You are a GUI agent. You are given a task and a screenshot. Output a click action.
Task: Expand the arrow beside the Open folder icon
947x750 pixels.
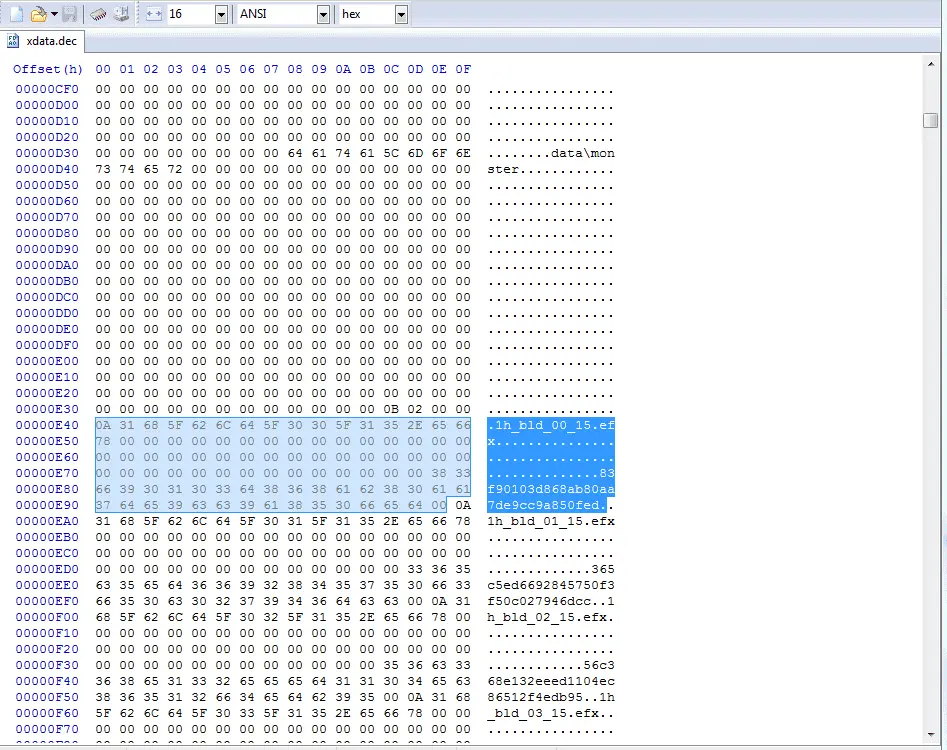(54, 13)
